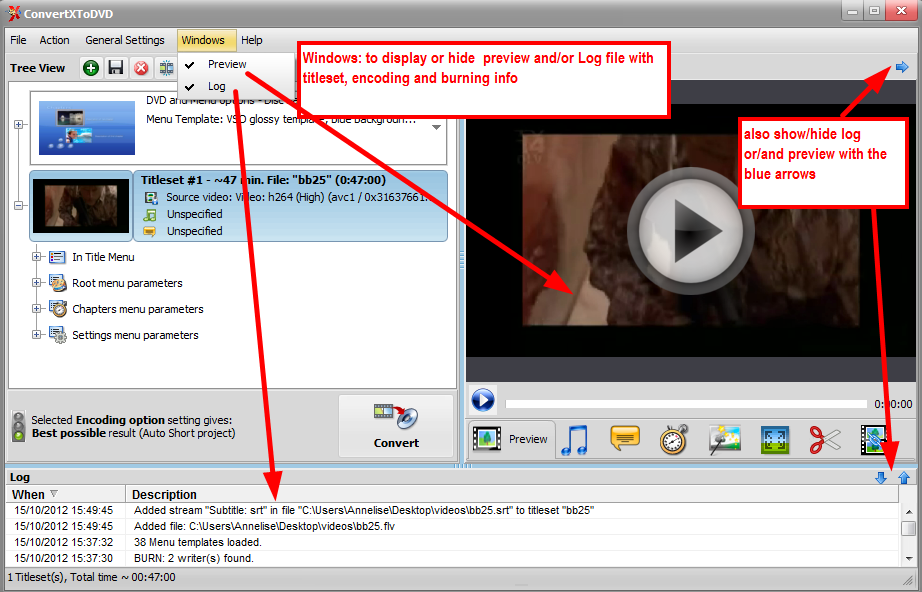Click the green add file icon
The height and width of the screenshot is (592, 922).
pos(91,68)
